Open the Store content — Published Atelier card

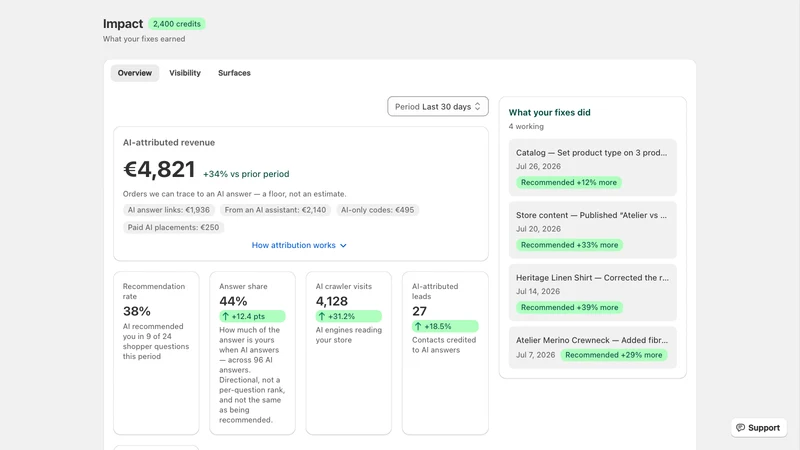click(592, 230)
